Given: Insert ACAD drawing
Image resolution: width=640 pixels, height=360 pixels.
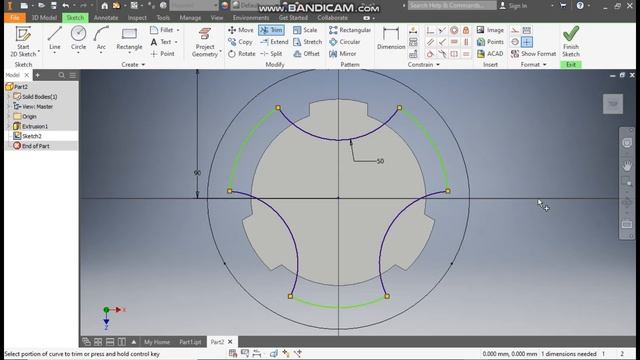Looking at the screenshot, I should point(490,53).
